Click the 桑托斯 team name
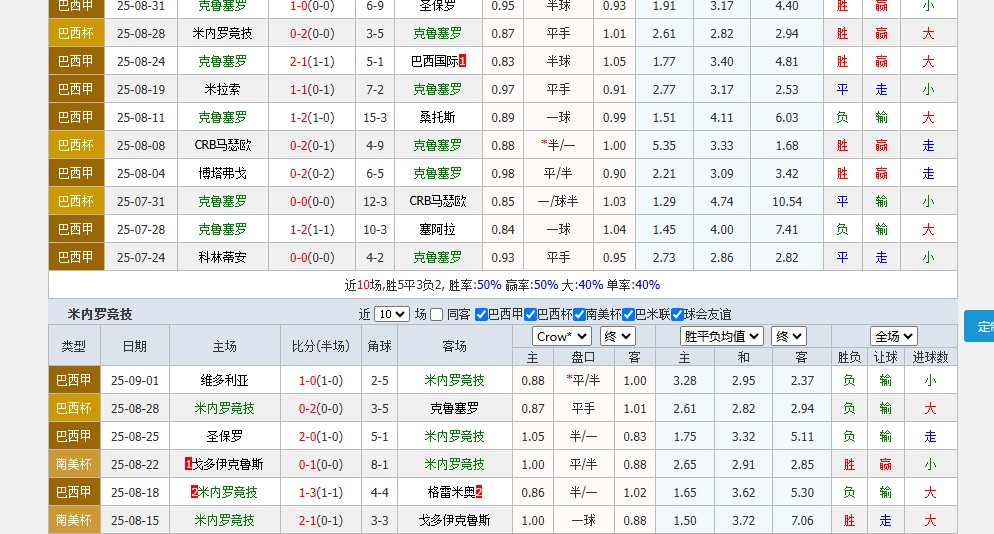 [x=437, y=117]
